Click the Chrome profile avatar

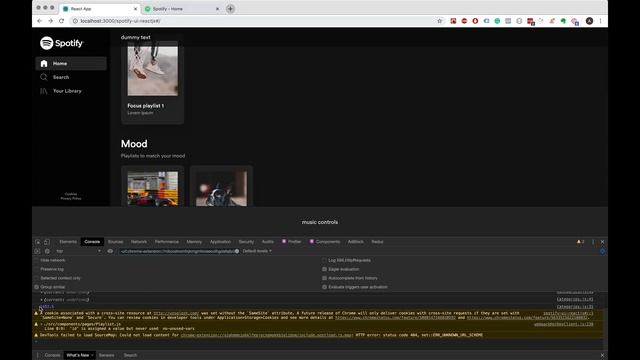click(x=589, y=21)
